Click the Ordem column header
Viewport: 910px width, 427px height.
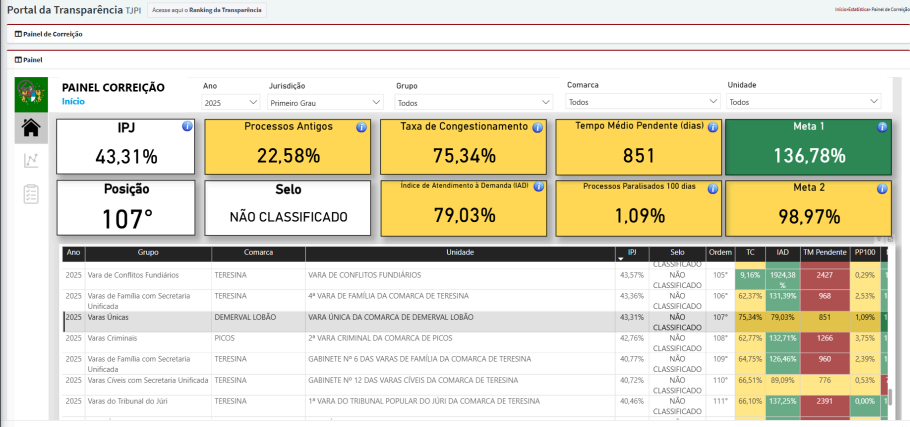tap(720, 253)
